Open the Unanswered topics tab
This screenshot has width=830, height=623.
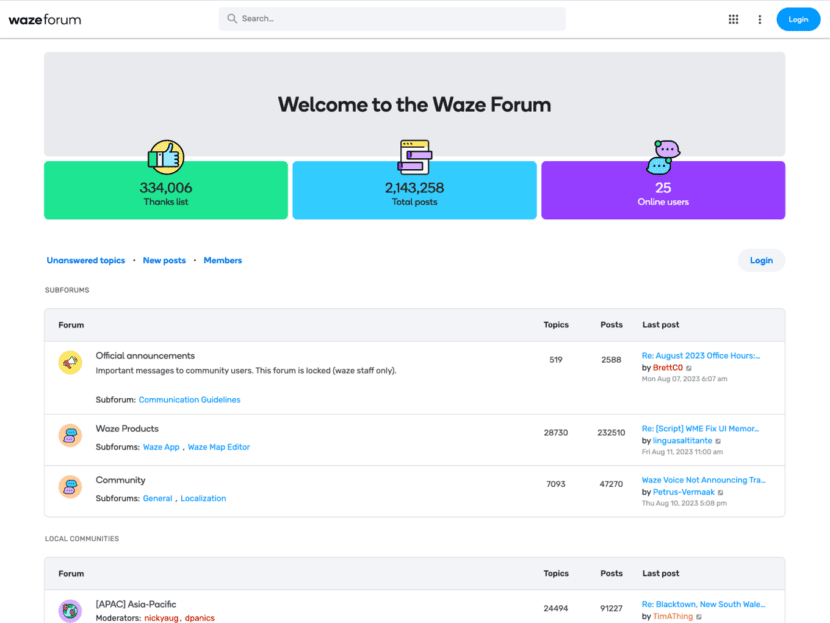pos(86,260)
